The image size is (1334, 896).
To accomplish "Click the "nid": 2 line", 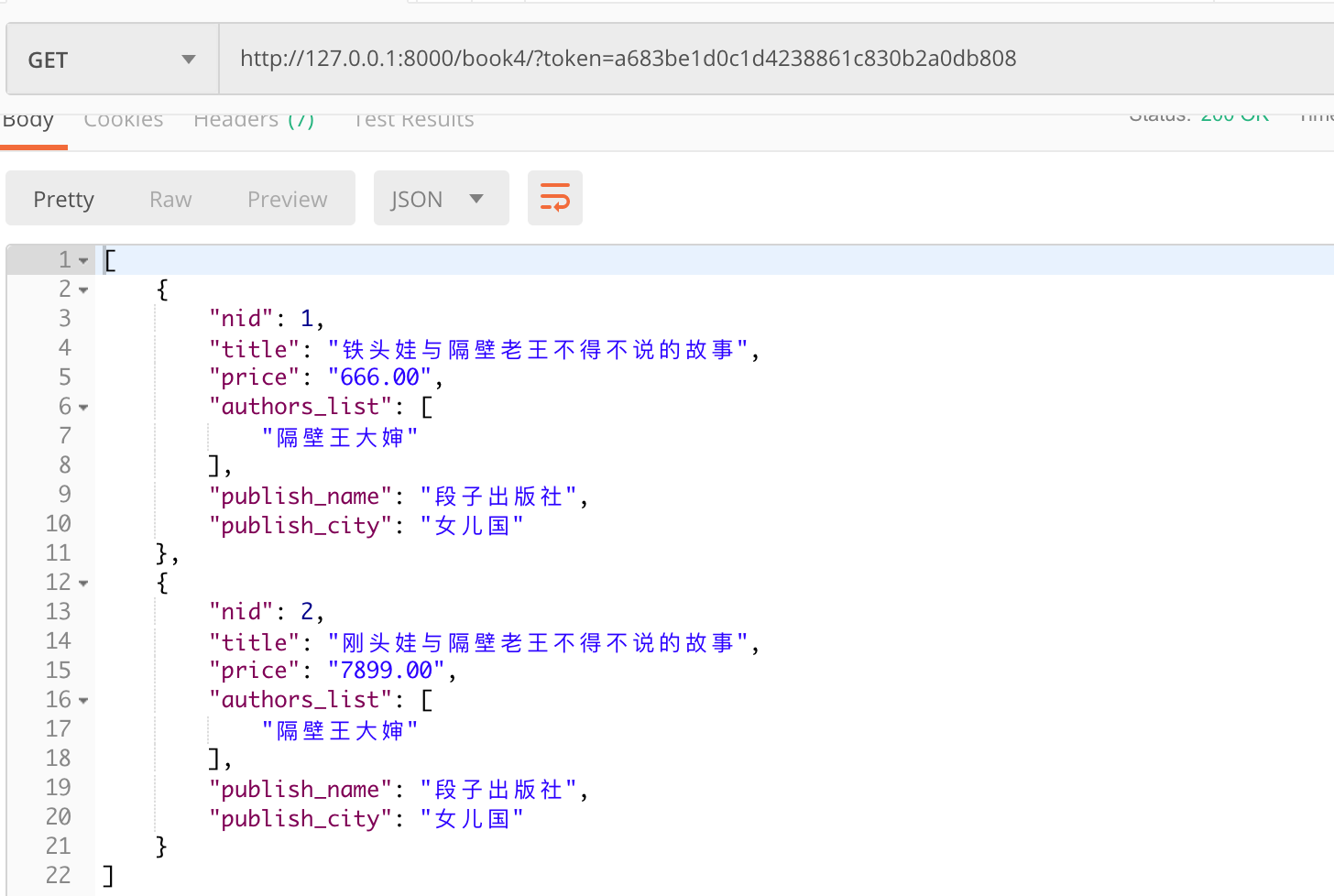I will [267, 612].
